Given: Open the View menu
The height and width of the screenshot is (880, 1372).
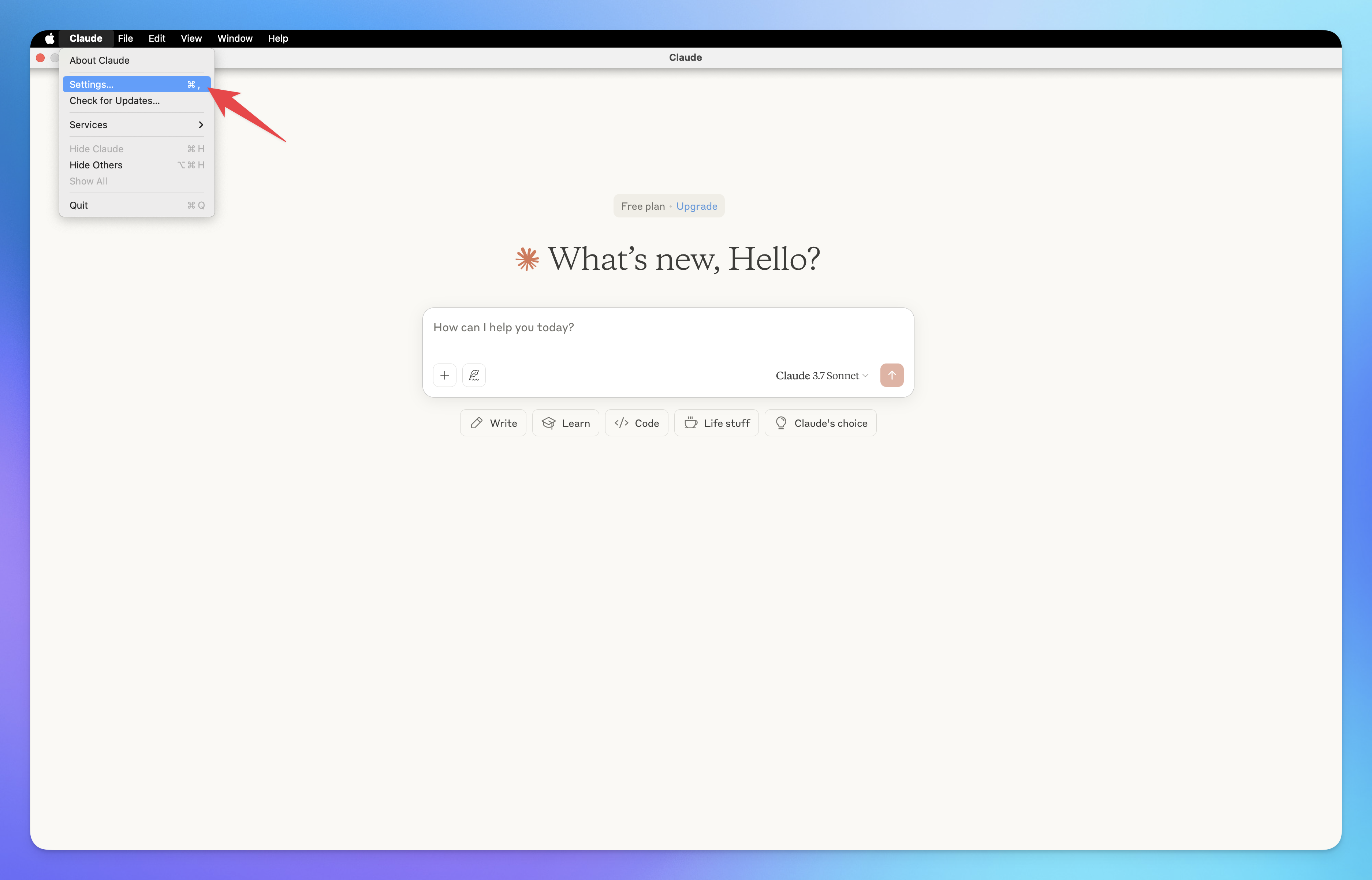Looking at the screenshot, I should 191,38.
